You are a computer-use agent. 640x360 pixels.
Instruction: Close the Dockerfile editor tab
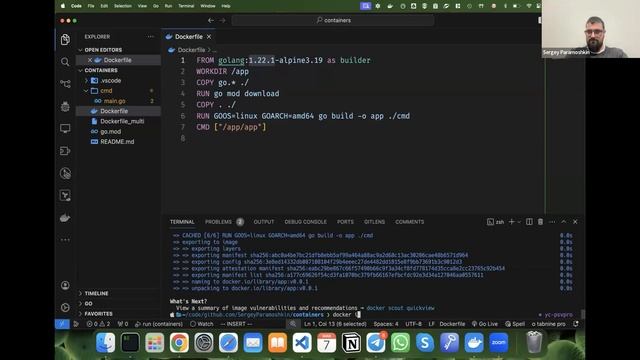(x=209, y=37)
